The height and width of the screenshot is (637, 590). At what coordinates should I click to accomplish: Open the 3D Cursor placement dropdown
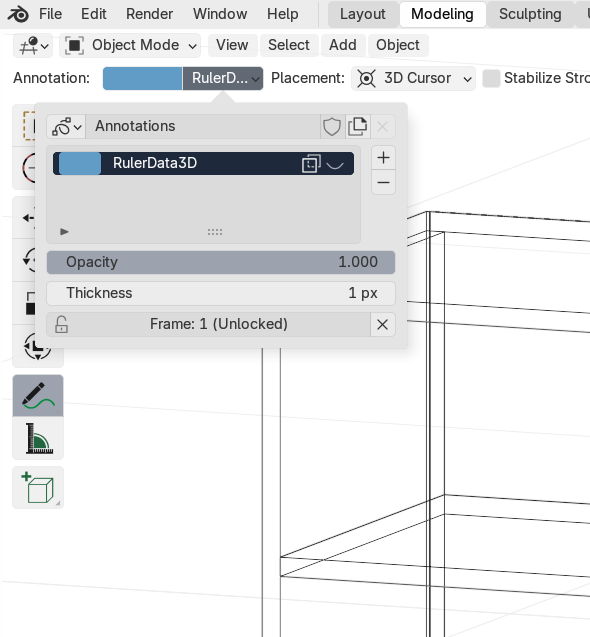tap(413, 78)
